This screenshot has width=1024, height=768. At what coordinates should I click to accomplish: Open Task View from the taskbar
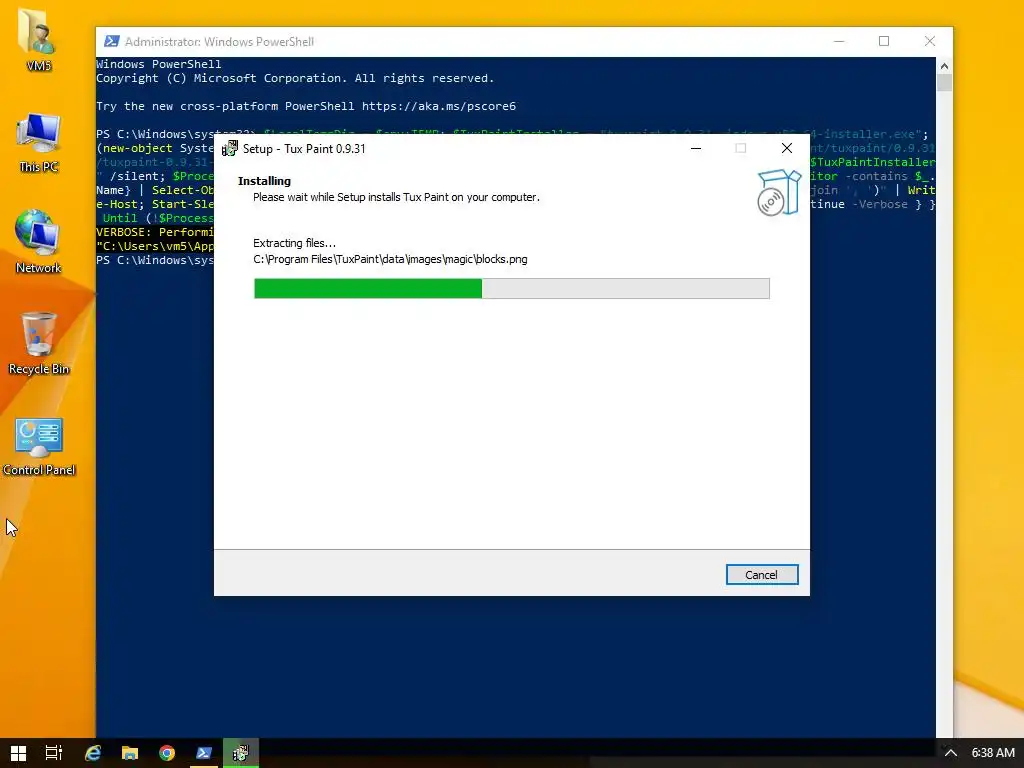(54, 753)
